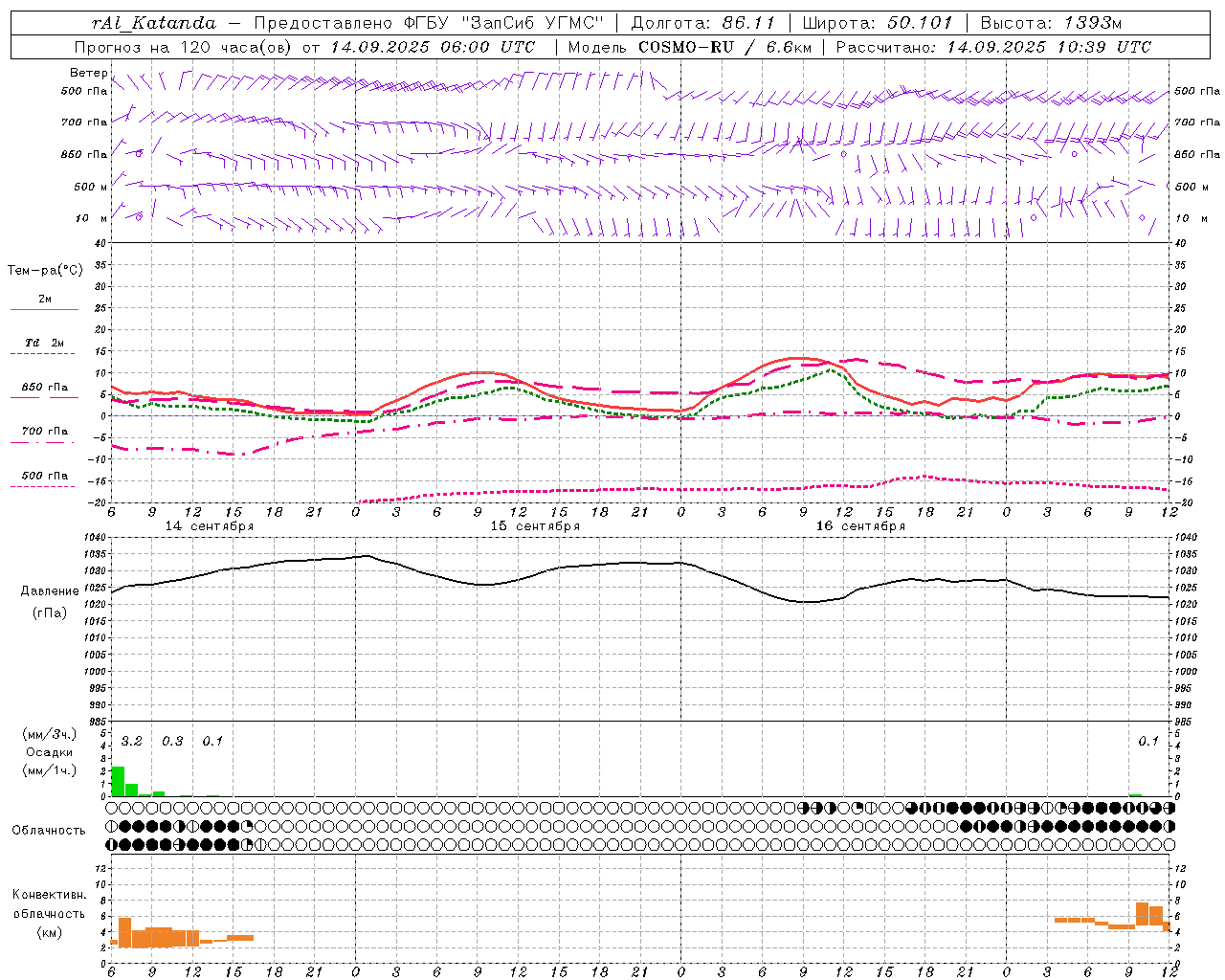Click the tallest green precipitation bar
The height and width of the screenshot is (980, 1225).
click(x=118, y=781)
